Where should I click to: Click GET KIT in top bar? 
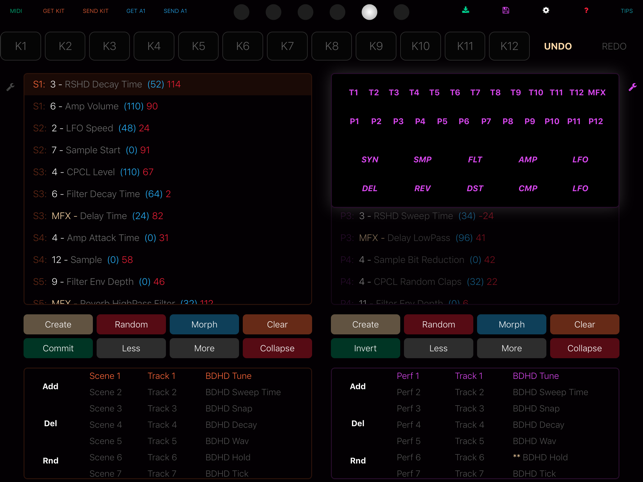(54, 11)
